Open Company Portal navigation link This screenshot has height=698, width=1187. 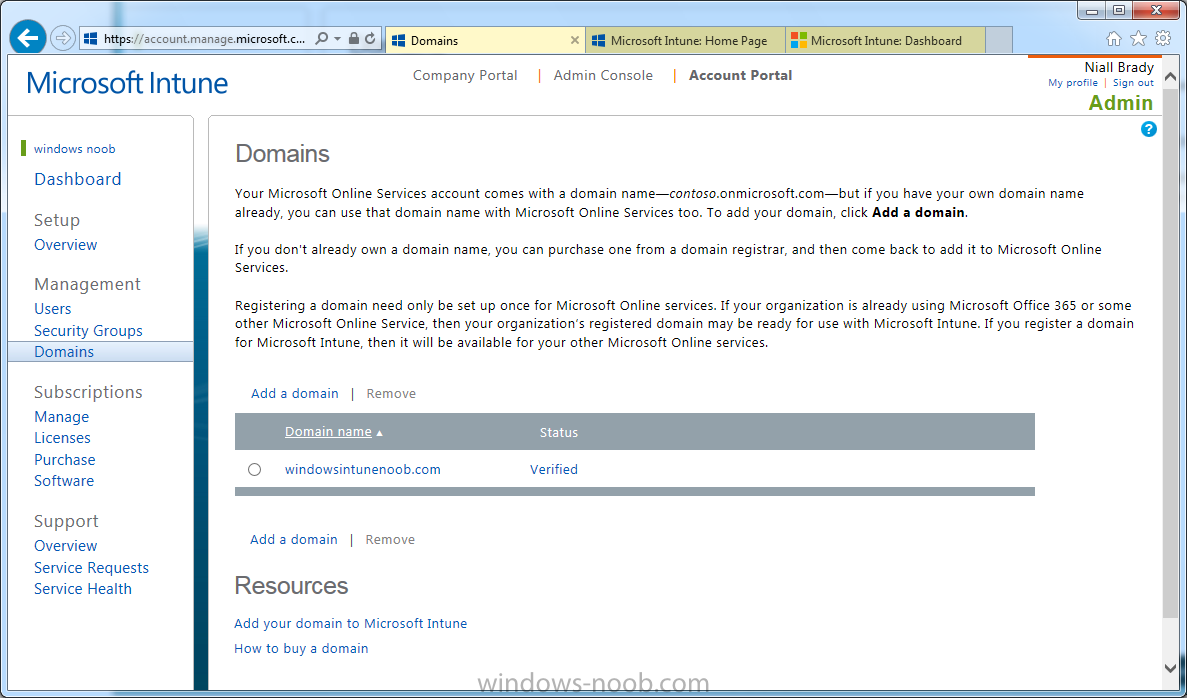coord(465,76)
